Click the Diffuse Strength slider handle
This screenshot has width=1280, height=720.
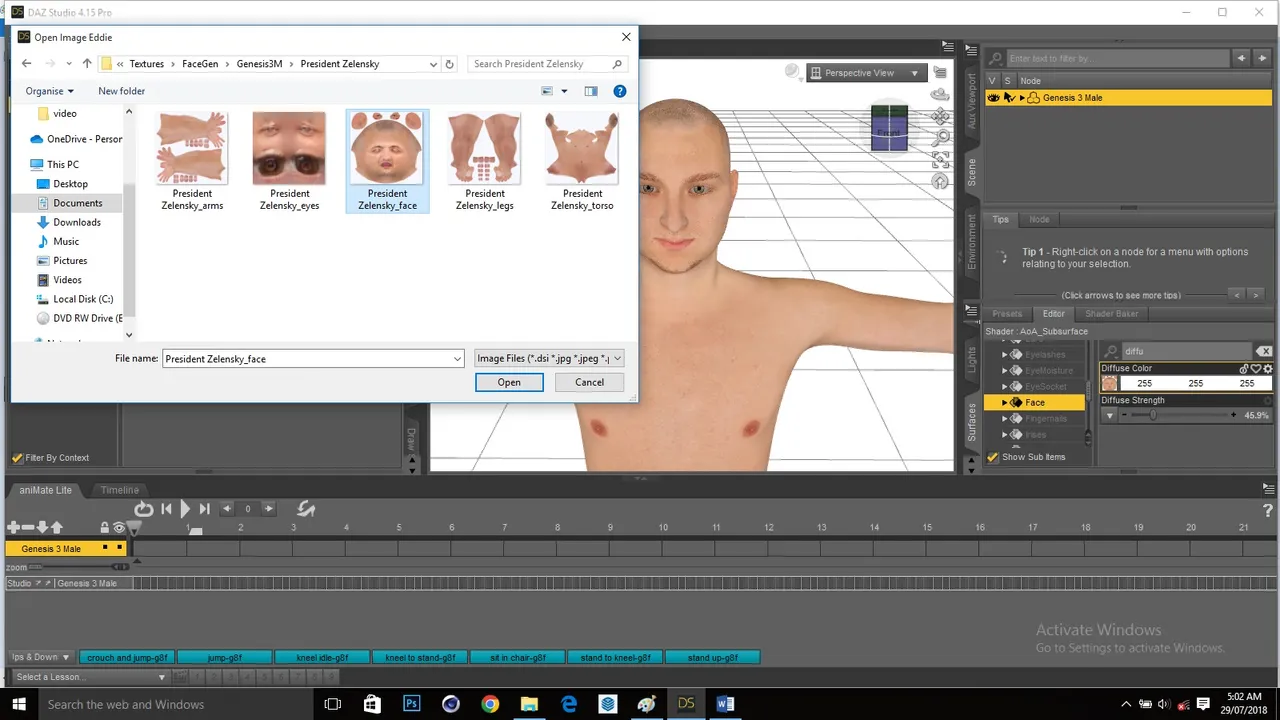pos(1153,415)
